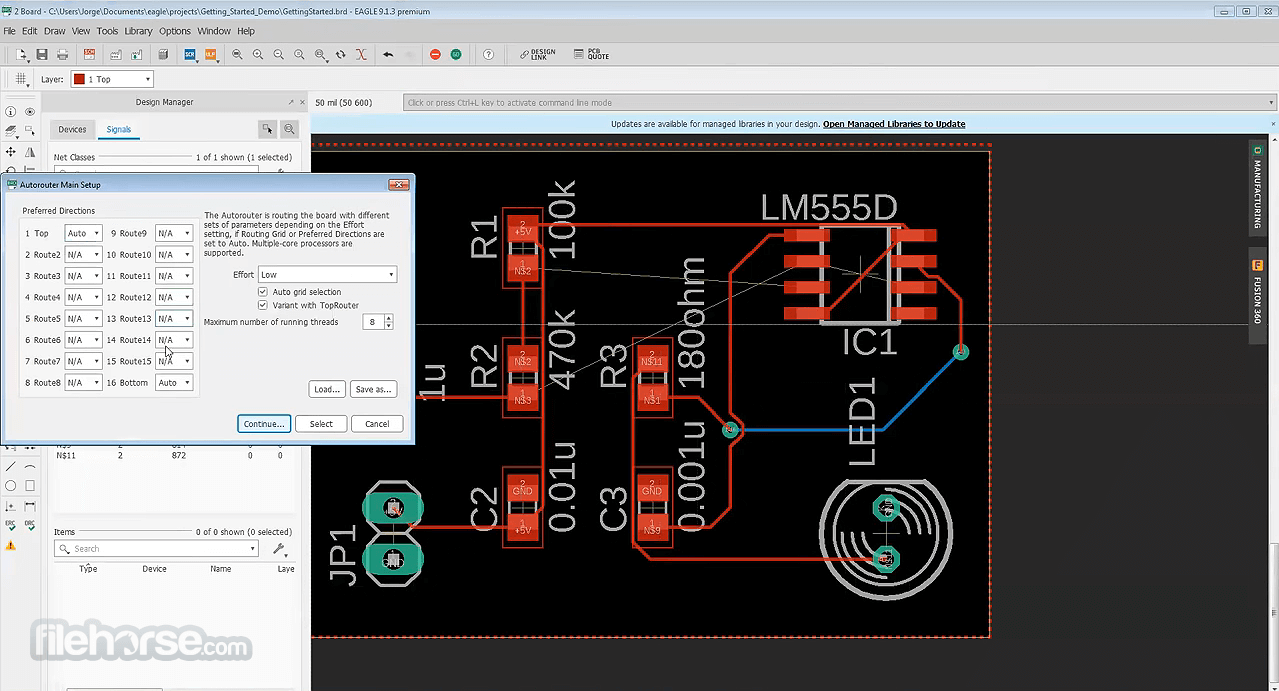Open help via question mark icon

(488, 54)
